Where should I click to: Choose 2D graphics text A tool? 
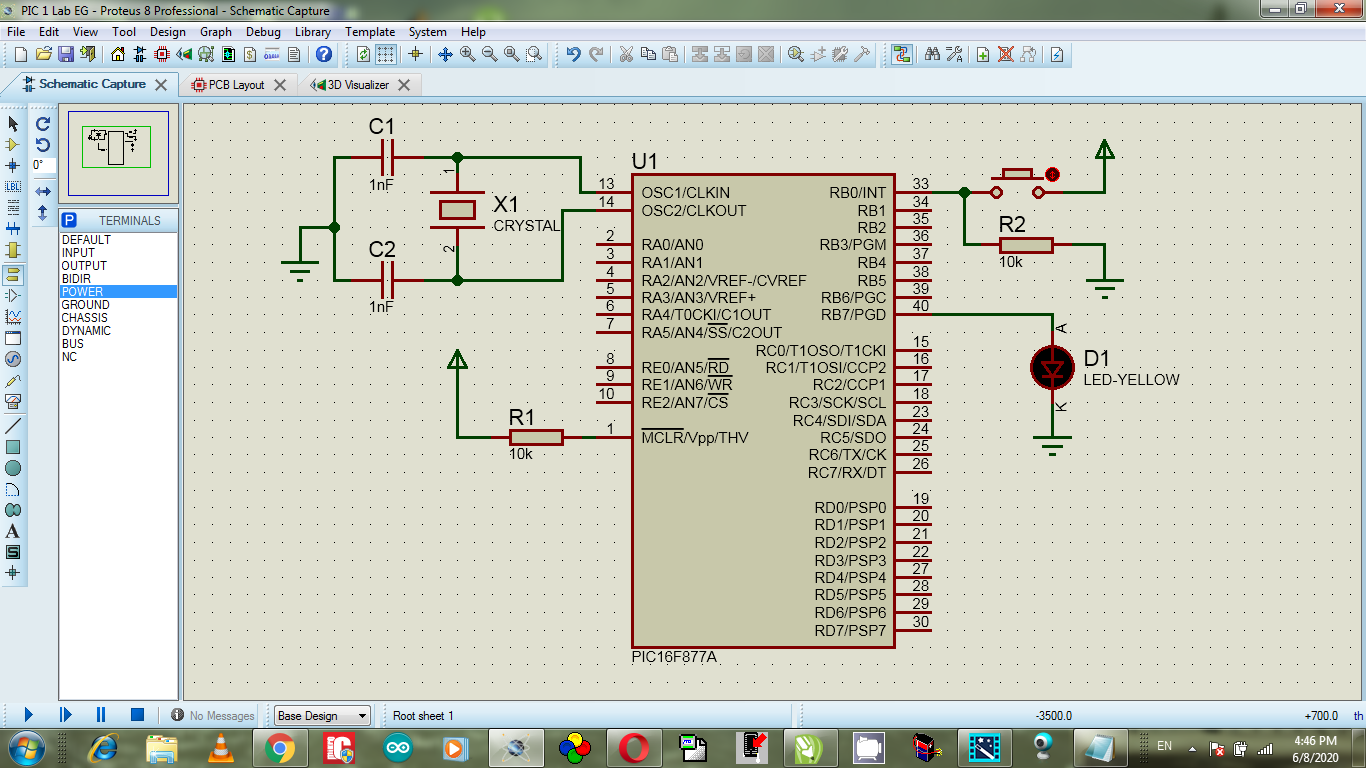(x=13, y=531)
